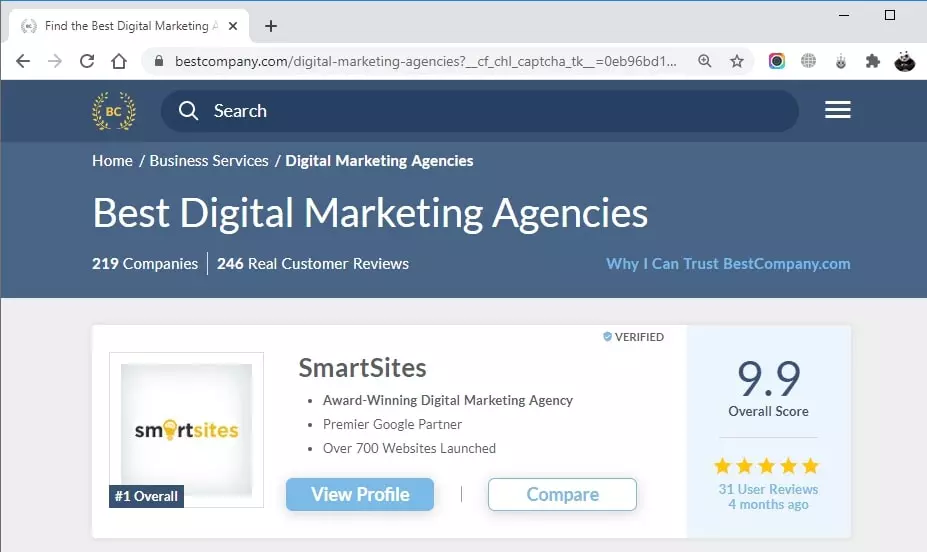Click the search magnifier icon on site
This screenshot has width=927, height=552.
point(189,111)
